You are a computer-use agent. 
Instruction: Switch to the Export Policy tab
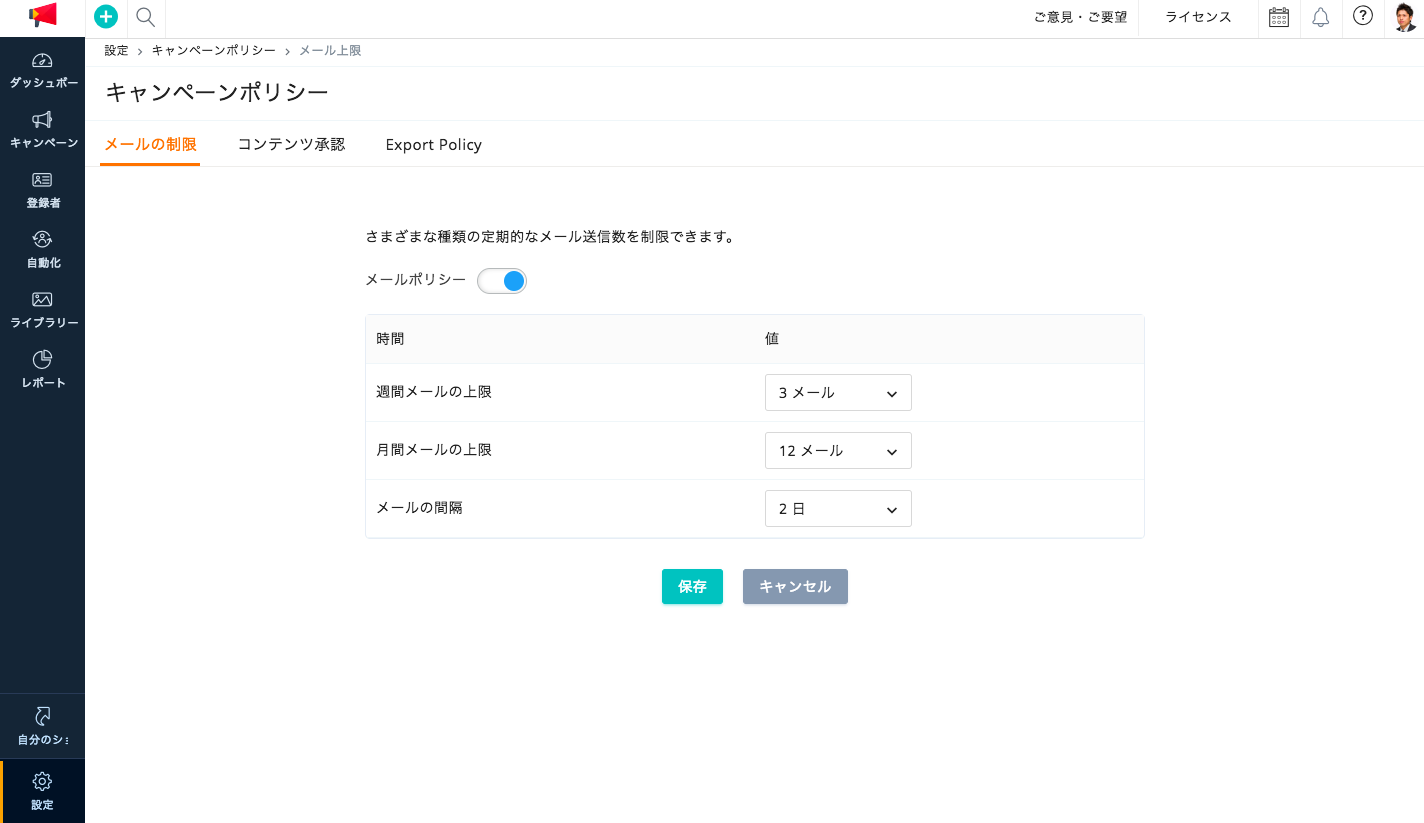tap(434, 145)
